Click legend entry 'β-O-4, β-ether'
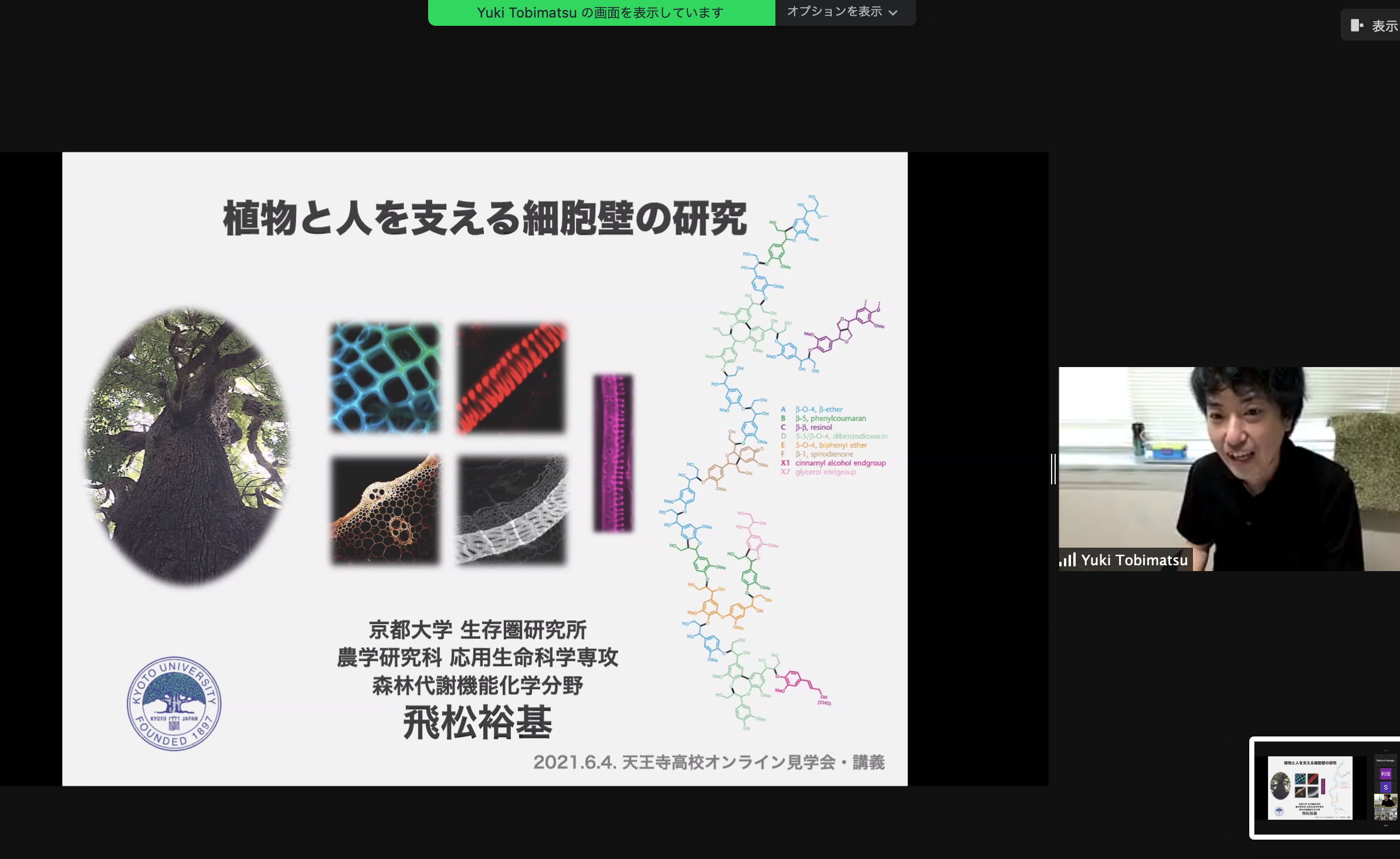Image resolution: width=1400 pixels, height=859 pixels. (x=819, y=409)
